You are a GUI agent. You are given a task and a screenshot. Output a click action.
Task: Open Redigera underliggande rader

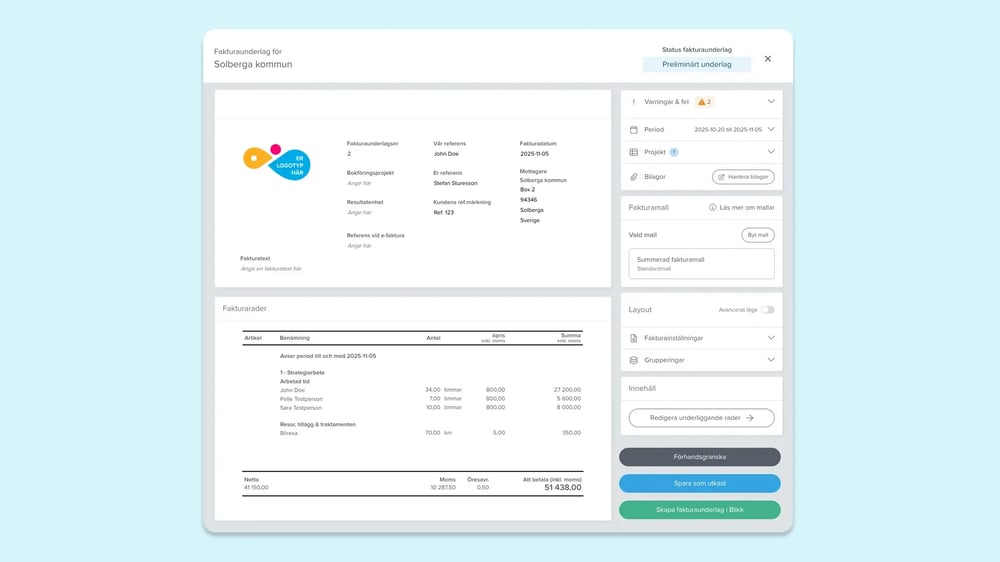(701, 418)
